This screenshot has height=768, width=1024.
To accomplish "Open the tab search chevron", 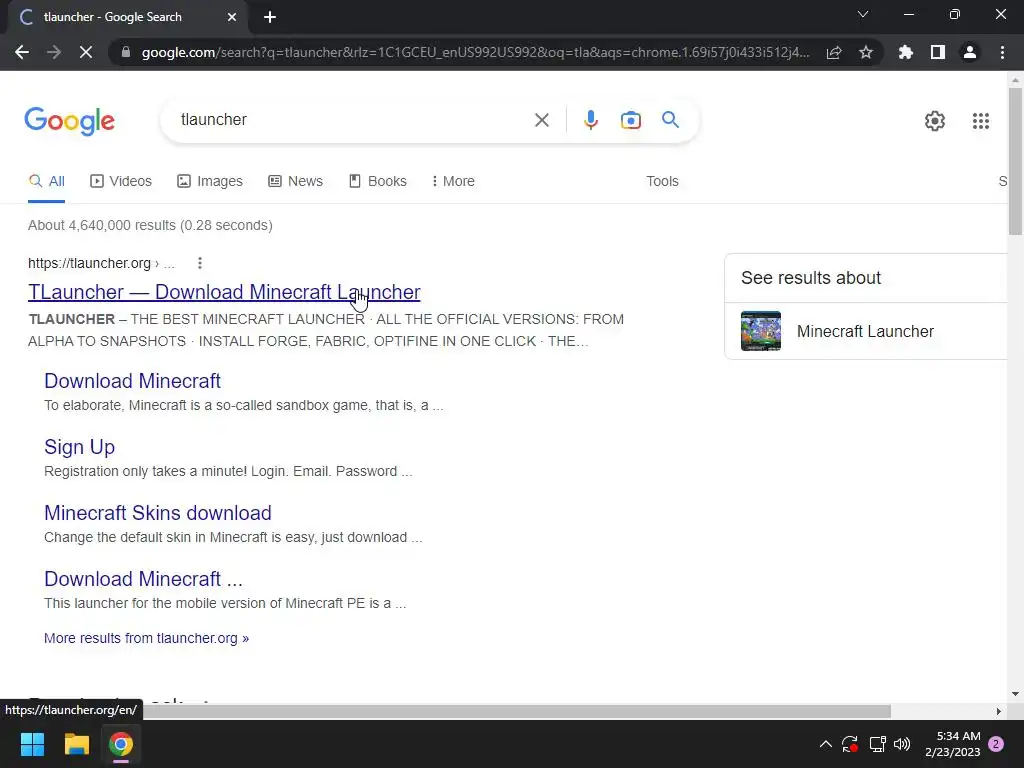I will point(863,14).
